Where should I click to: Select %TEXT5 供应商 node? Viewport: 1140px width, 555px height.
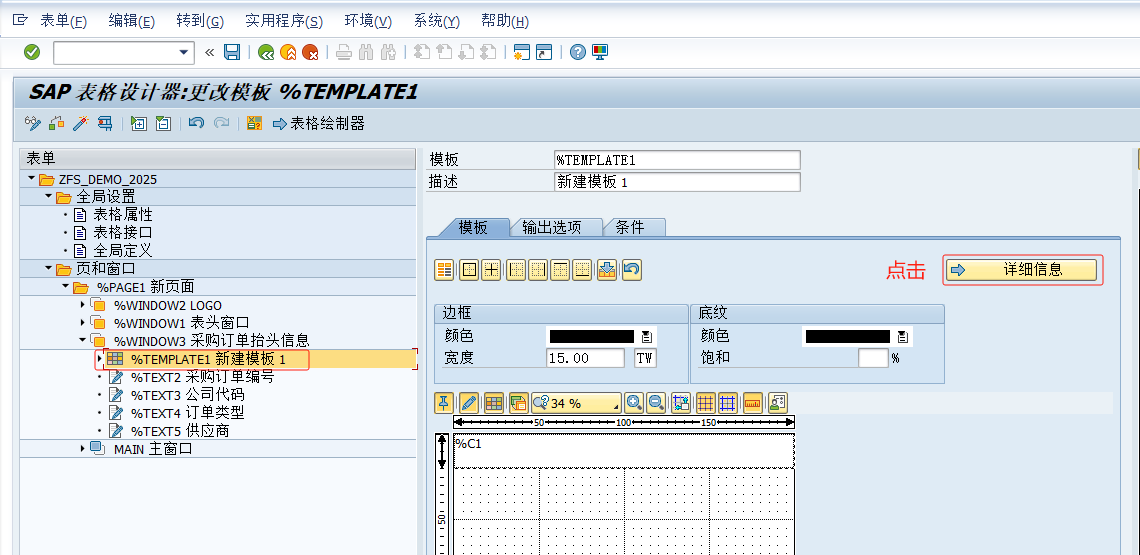click(180, 431)
